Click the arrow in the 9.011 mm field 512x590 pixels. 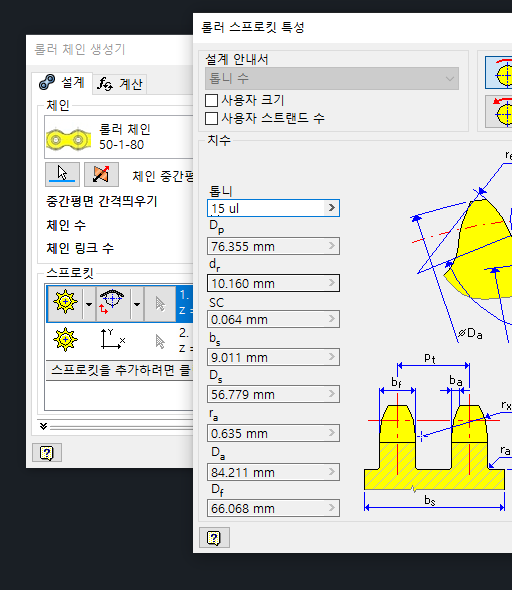coord(331,356)
